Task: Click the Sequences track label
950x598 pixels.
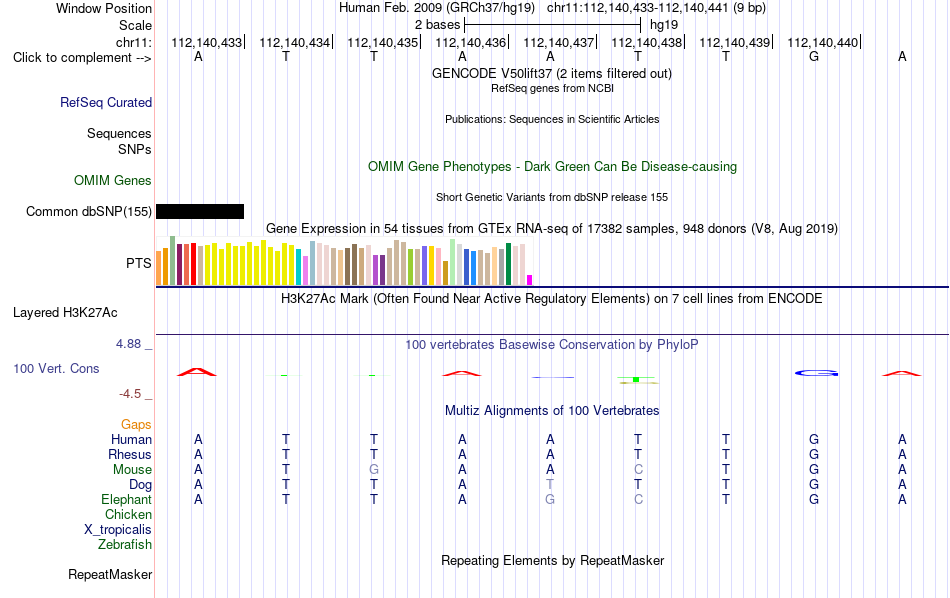Action: click(119, 133)
